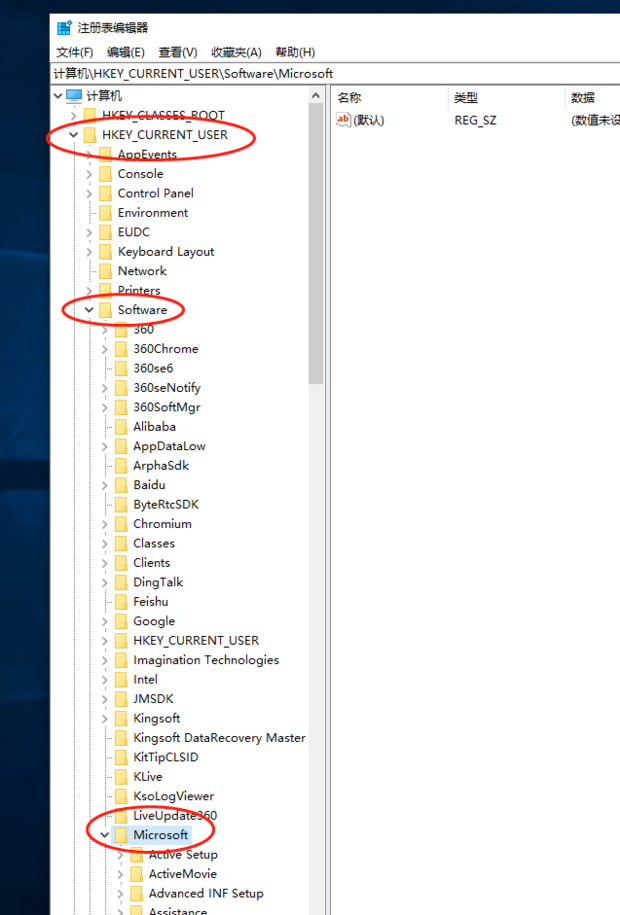Select the 360SoftMgr folder icon

pyautogui.click(x=121, y=407)
